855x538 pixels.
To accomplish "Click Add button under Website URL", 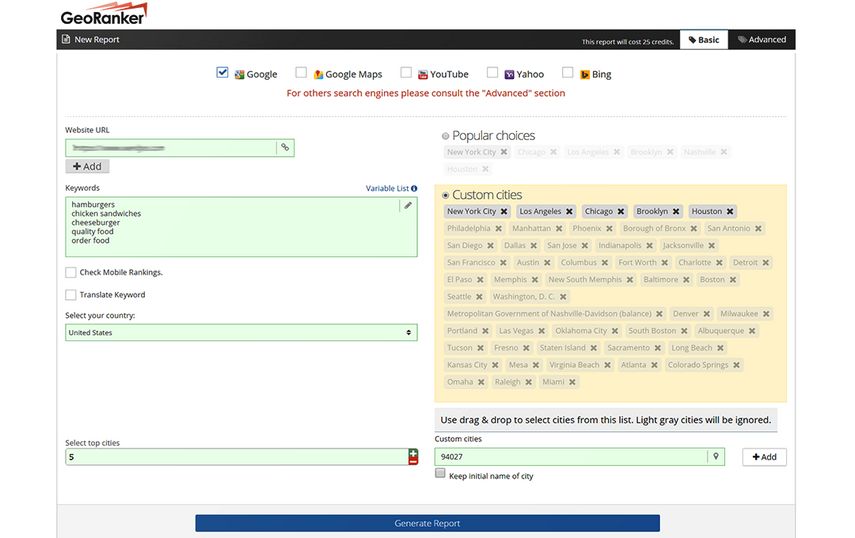I will pos(87,166).
